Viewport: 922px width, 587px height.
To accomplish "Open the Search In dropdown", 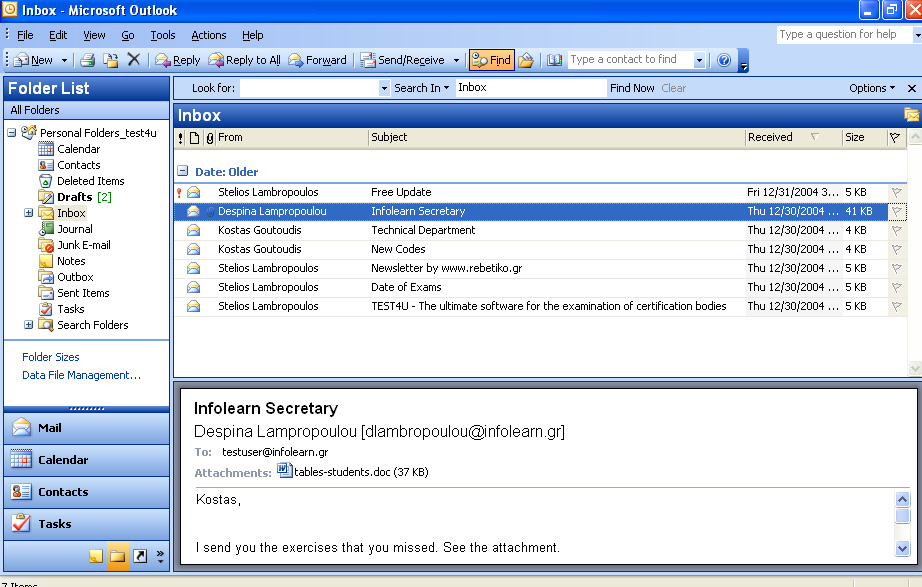I will 422,88.
